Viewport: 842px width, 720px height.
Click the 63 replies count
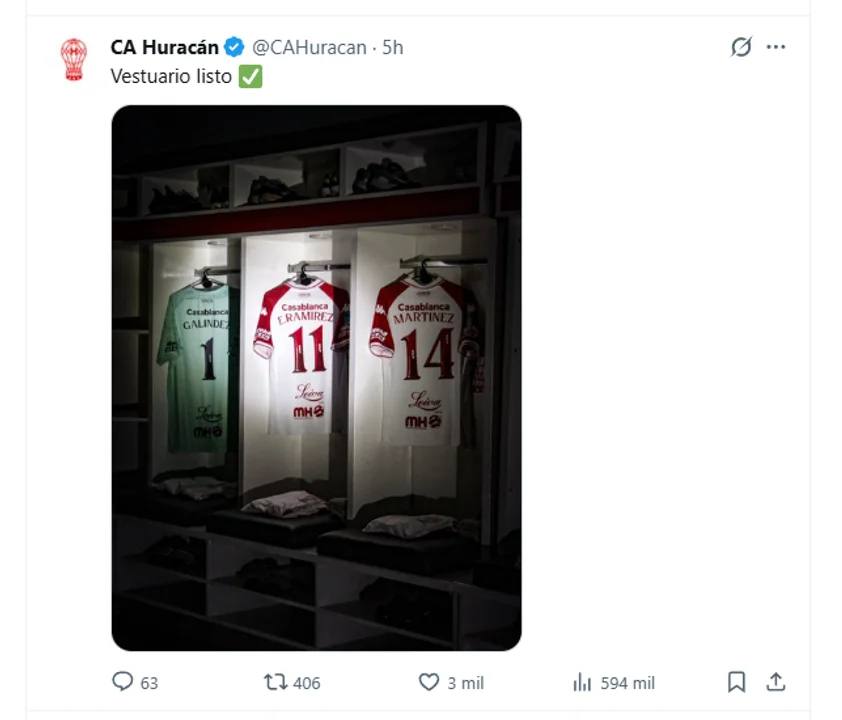tap(149, 683)
